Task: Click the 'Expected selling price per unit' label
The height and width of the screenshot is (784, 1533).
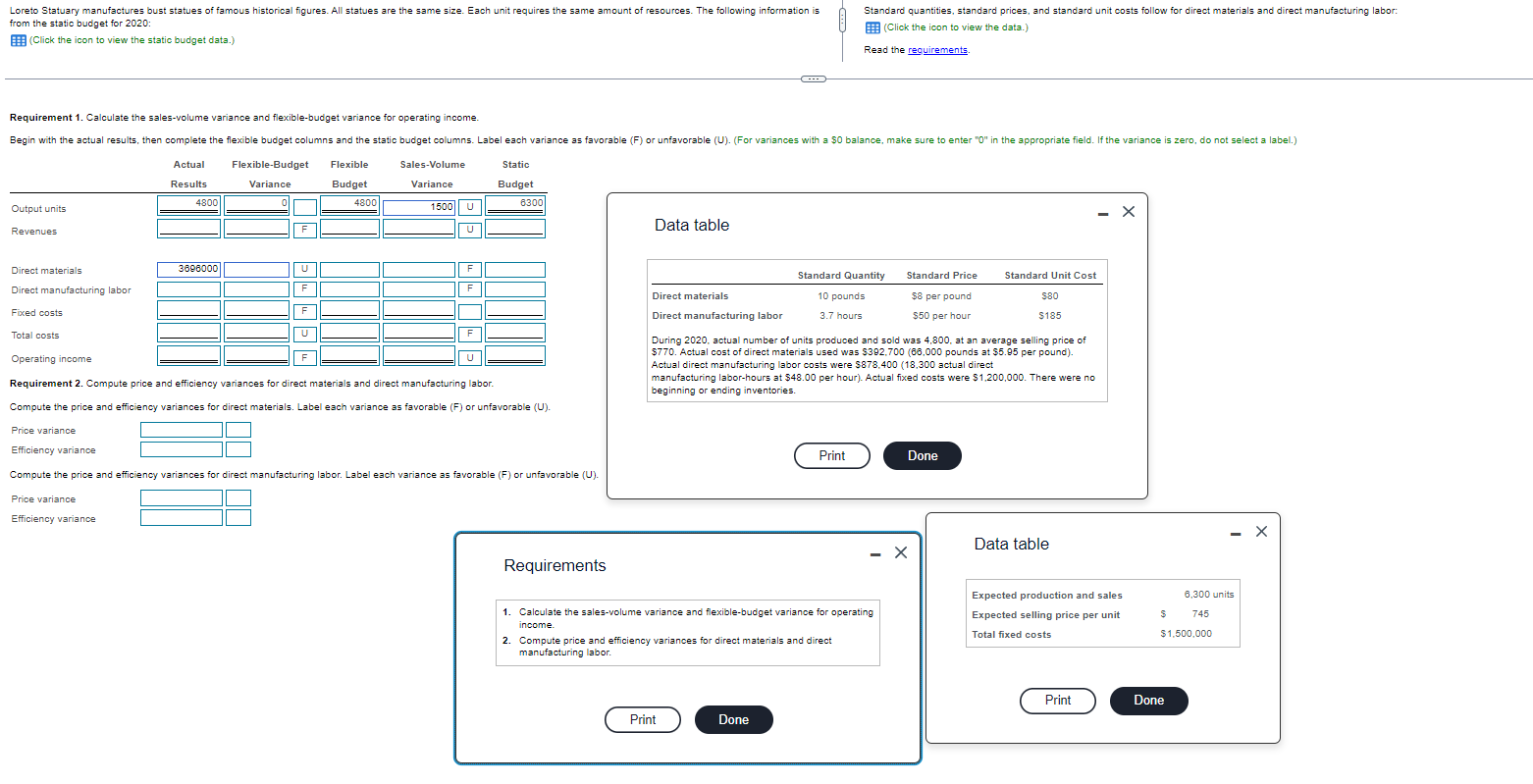Action: point(1045,615)
